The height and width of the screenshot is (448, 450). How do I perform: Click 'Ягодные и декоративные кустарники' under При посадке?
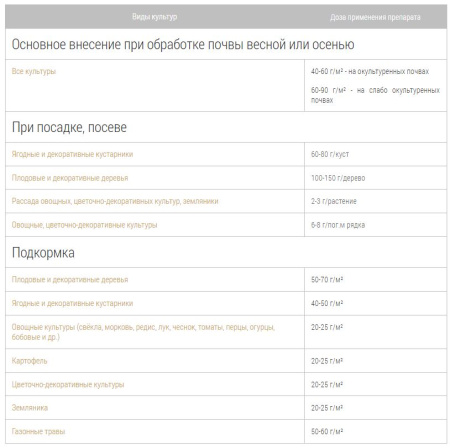[72, 154]
